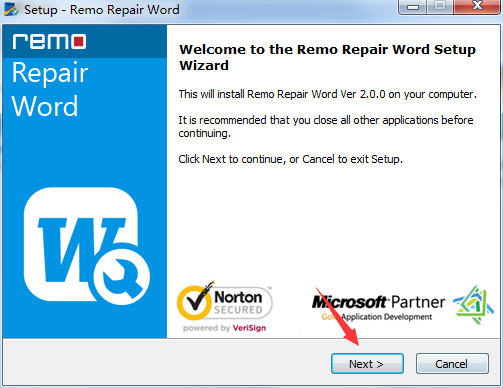
Task: Minimize the setup window
Action: coord(413,7)
